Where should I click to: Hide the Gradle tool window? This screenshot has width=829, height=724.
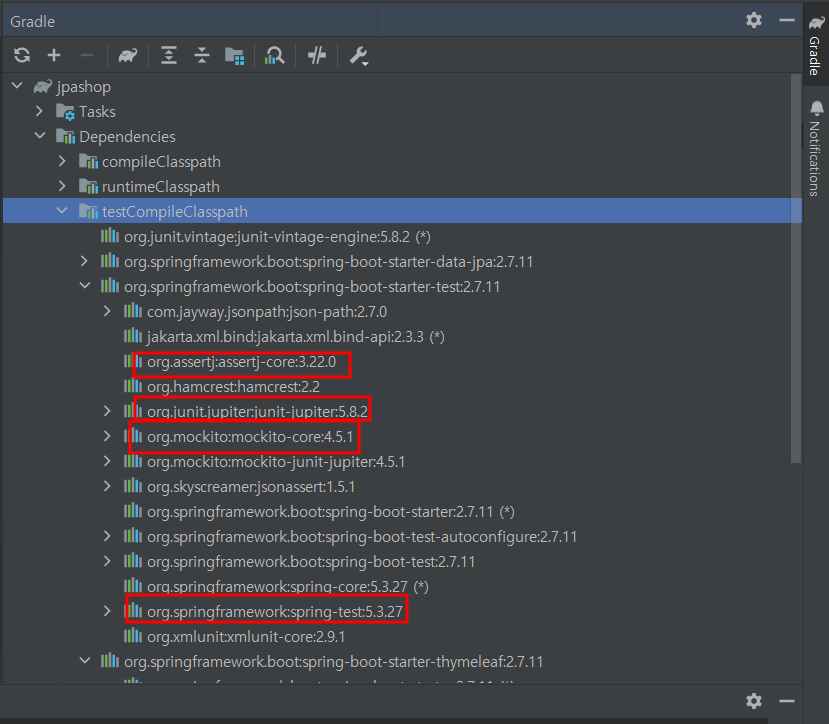(x=787, y=21)
